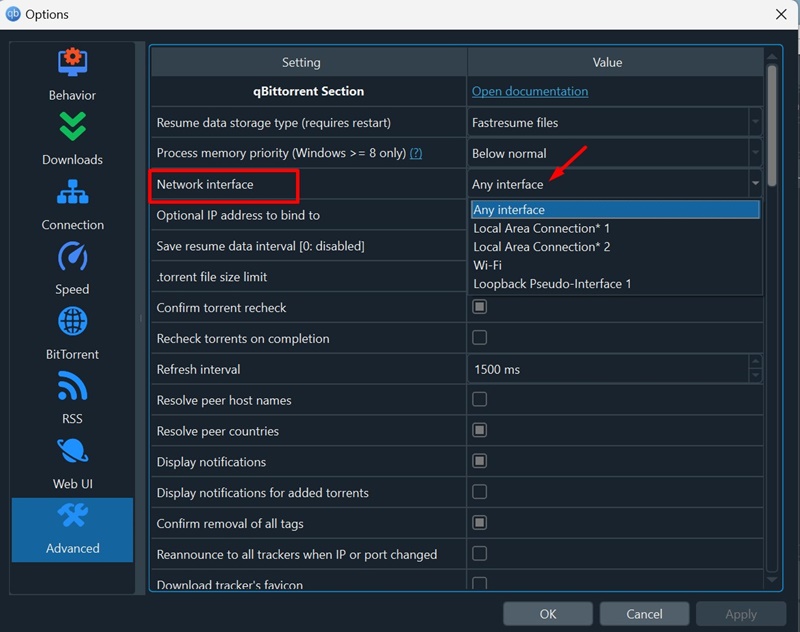800x632 pixels.
Task: Toggle Confirm torrent recheck checkbox
Action: coord(479,307)
